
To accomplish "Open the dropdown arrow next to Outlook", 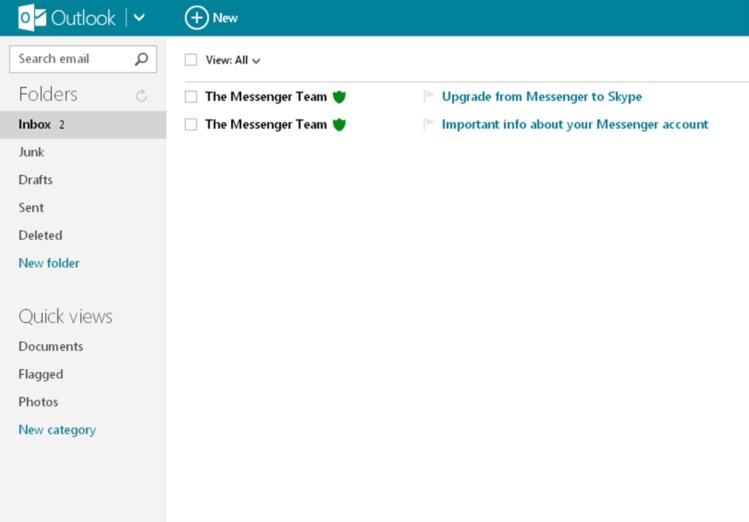I will pyautogui.click(x=139, y=18).
